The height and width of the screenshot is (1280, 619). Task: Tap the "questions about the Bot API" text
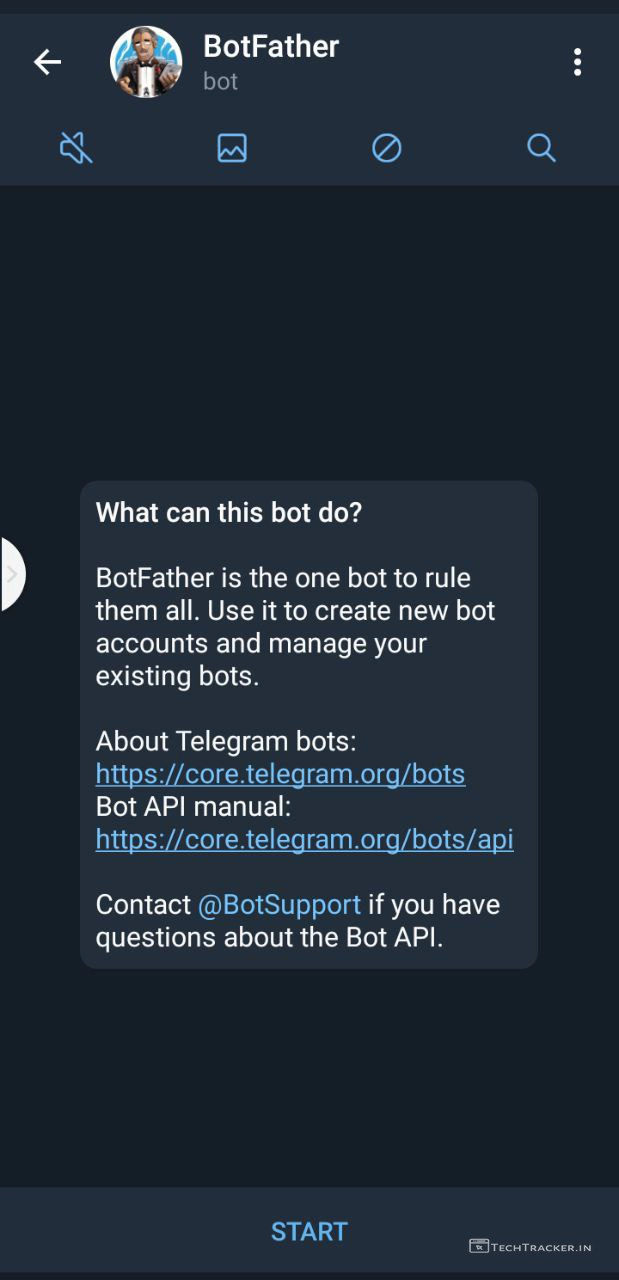pos(268,938)
